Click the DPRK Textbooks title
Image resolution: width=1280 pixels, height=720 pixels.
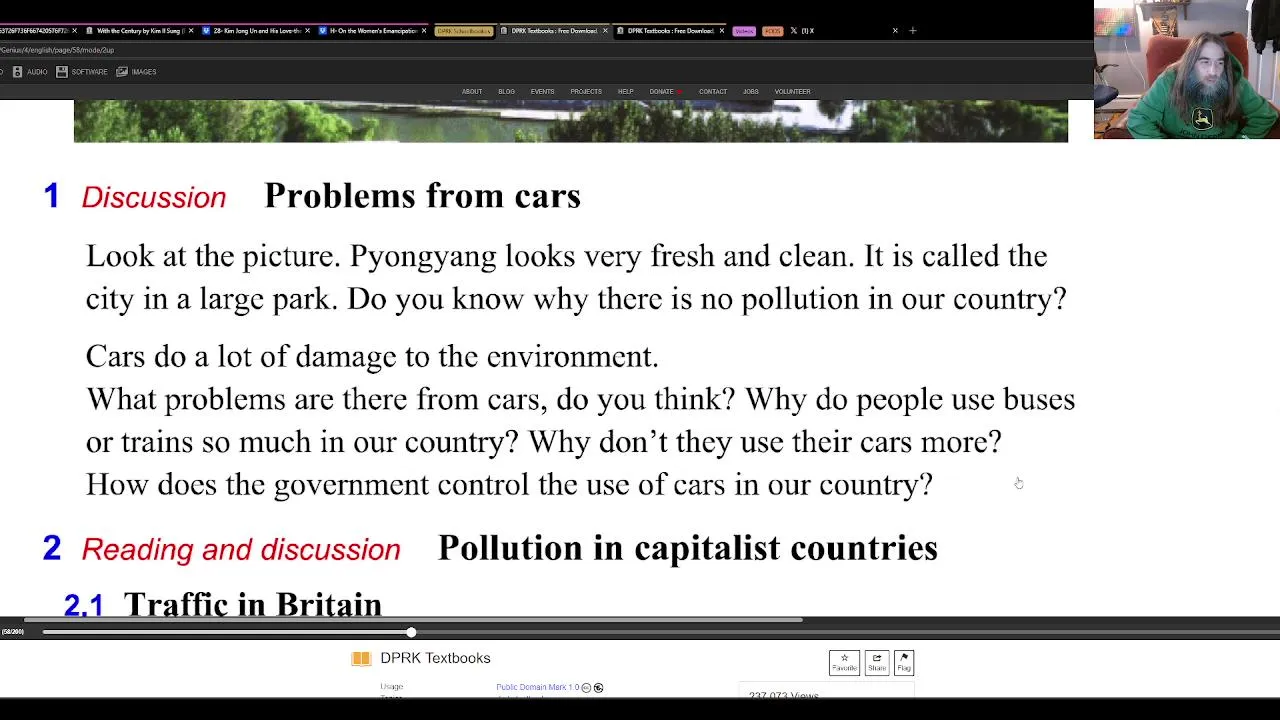point(436,658)
